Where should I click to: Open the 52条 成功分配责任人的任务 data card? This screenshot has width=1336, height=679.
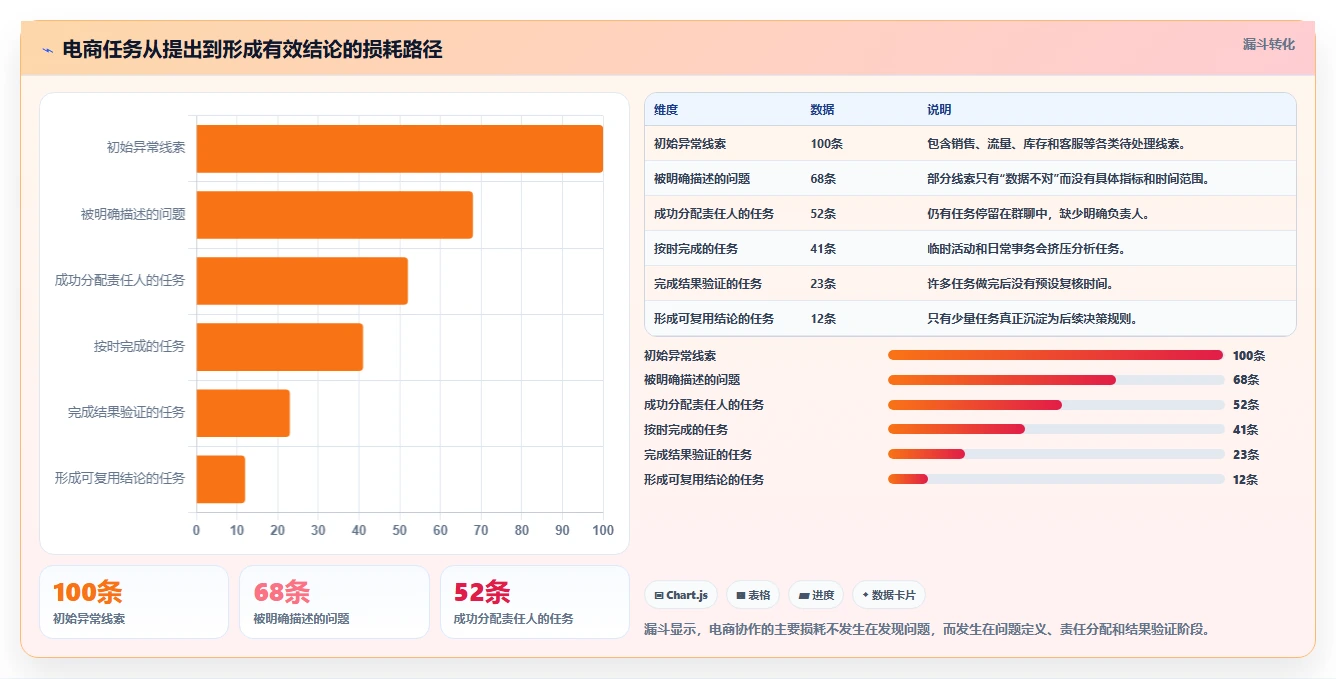[x=535, y=602]
